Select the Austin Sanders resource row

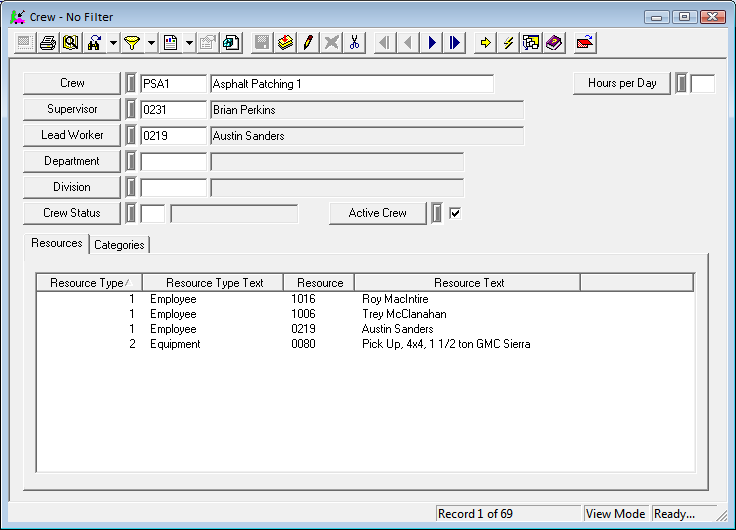(x=365, y=329)
